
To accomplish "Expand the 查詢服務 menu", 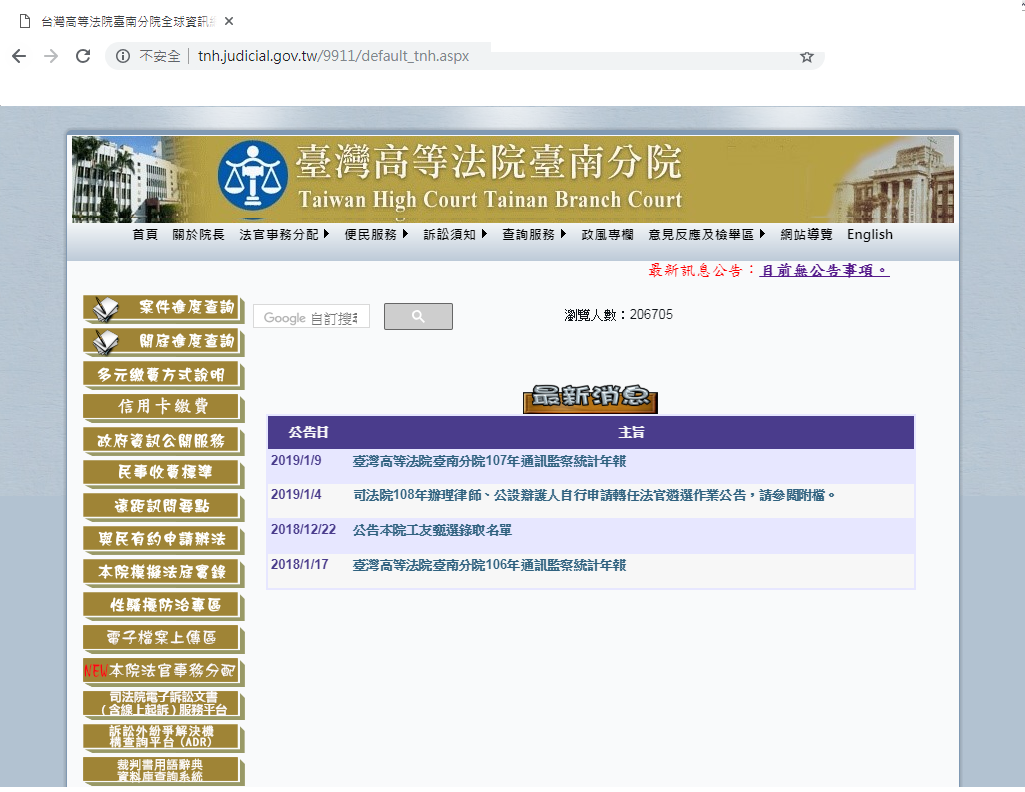I will click(x=534, y=235).
